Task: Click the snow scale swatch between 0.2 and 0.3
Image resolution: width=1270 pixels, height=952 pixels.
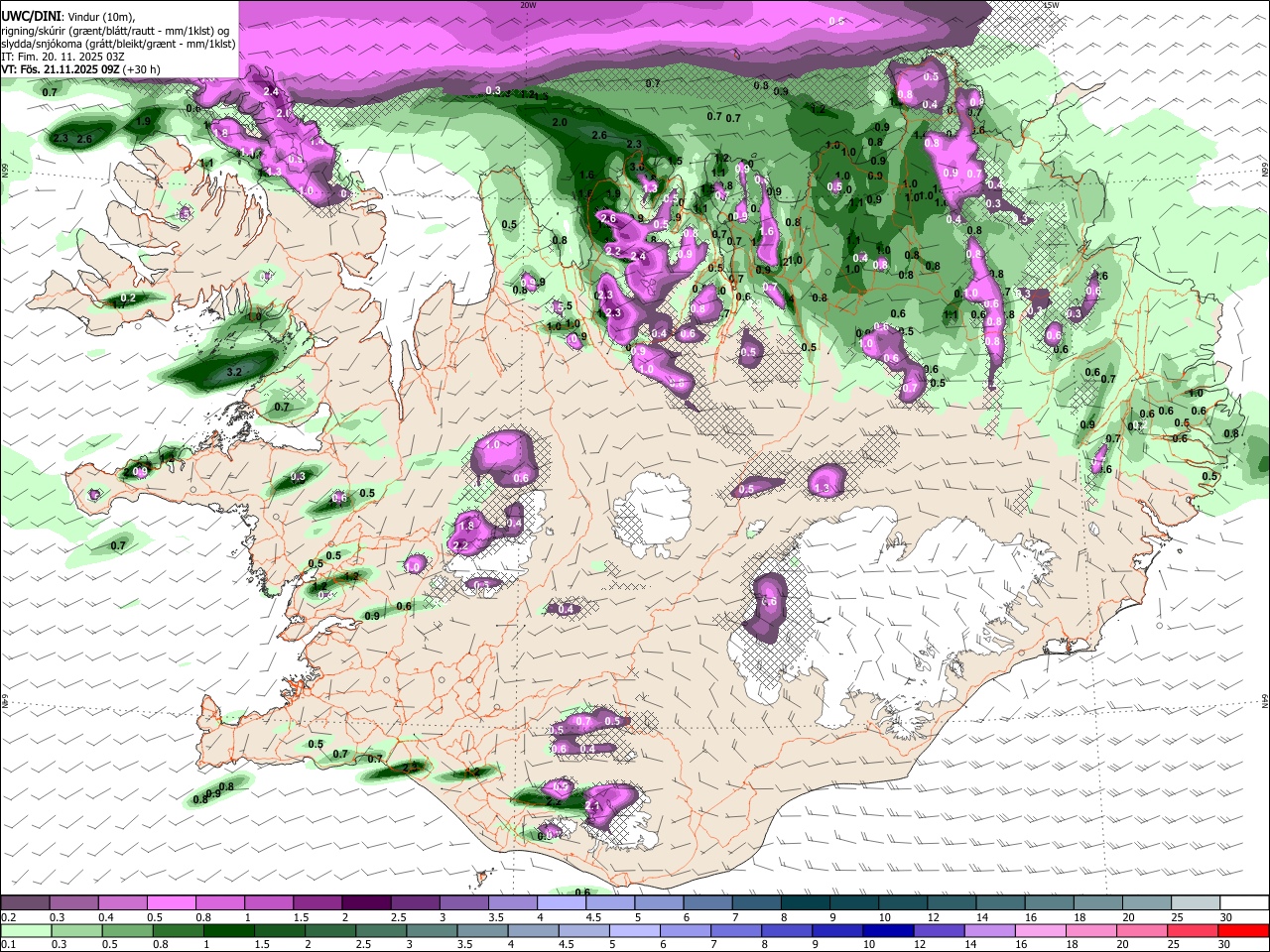Action: 26,902
